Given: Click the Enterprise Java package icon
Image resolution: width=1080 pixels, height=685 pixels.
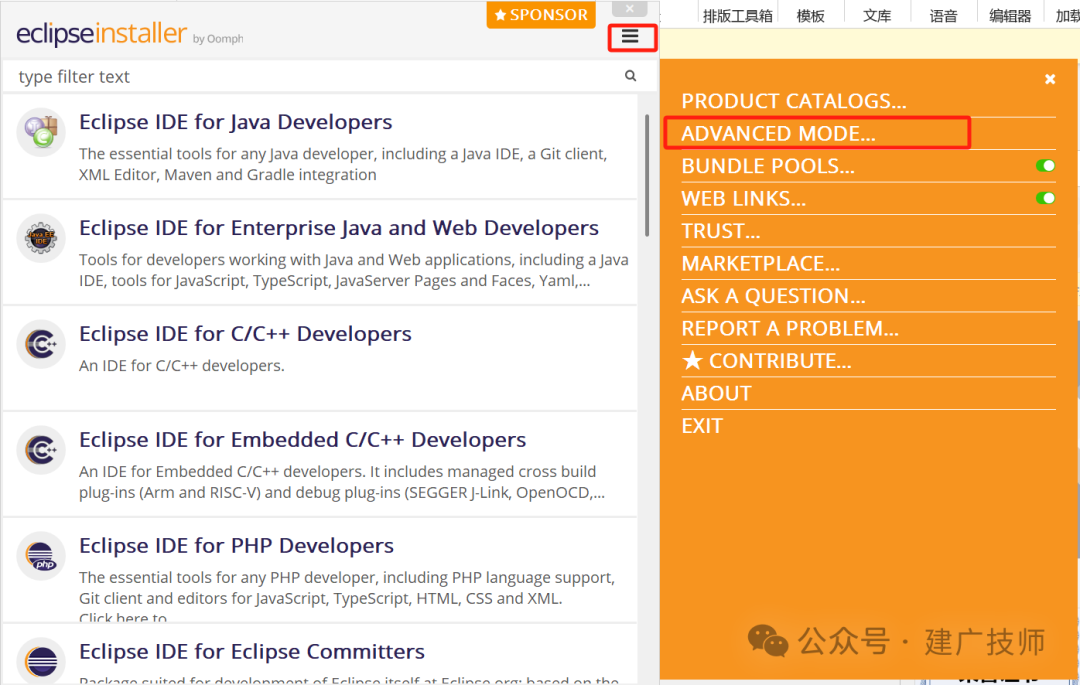Looking at the screenshot, I should point(41,238).
